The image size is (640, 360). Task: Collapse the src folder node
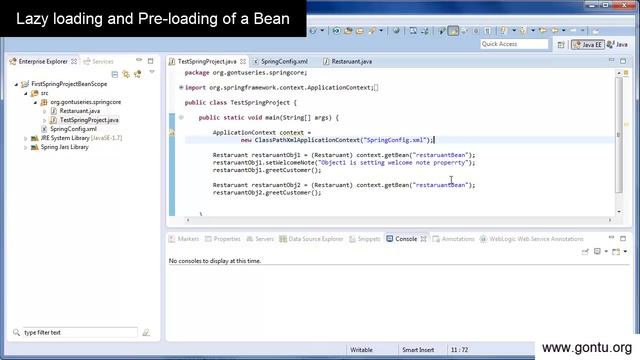(x=26, y=93)
